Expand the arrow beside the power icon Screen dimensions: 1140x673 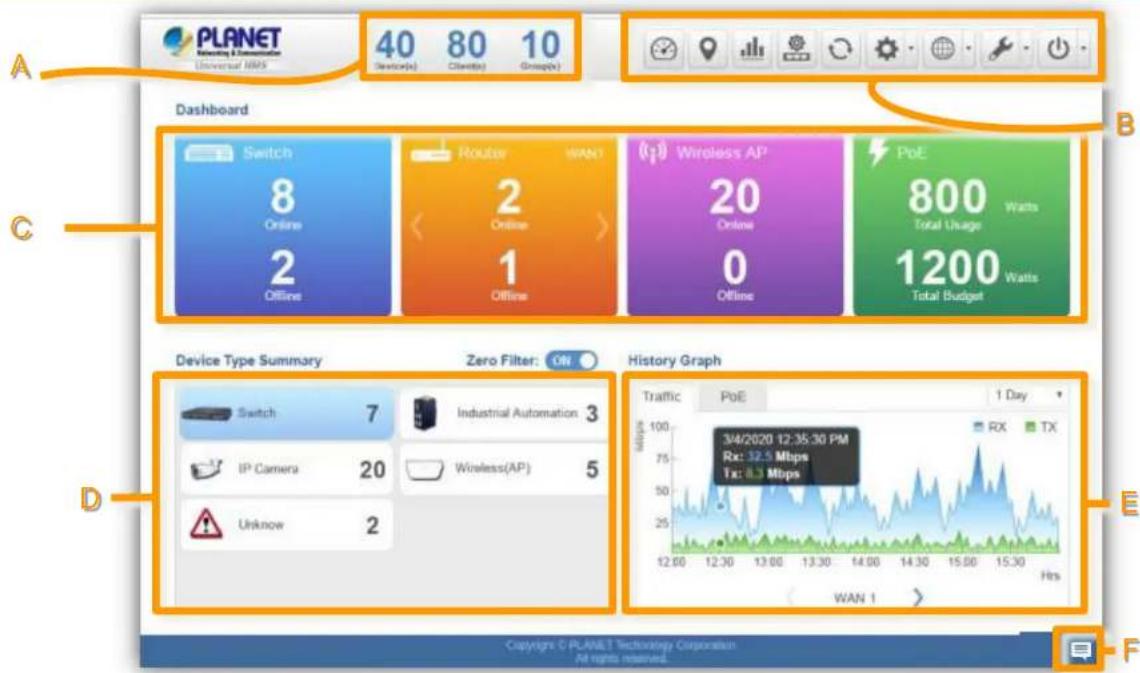point(1083,49)
